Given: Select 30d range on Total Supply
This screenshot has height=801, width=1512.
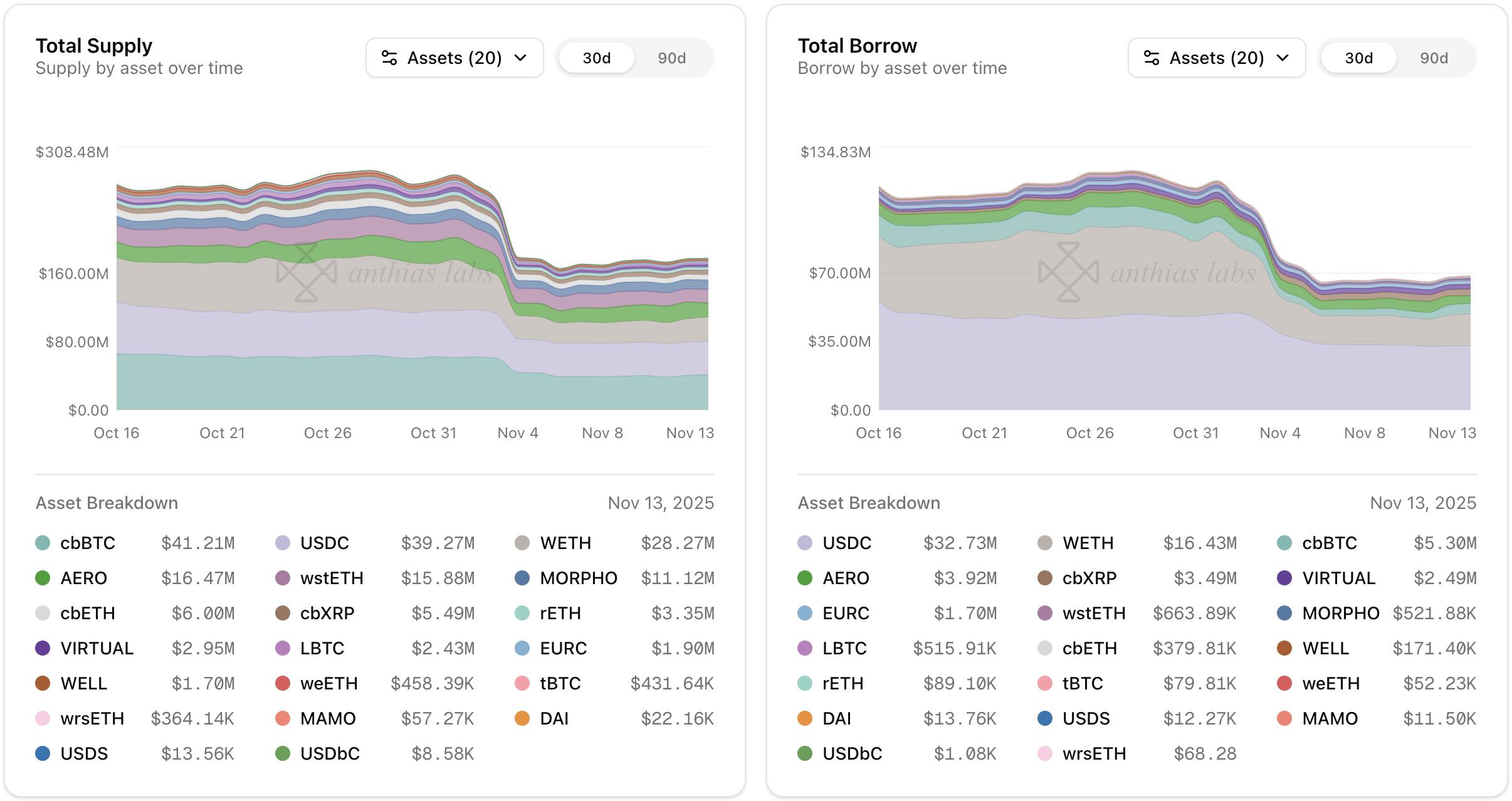Looking at the screenshot, I should (596, 58).
